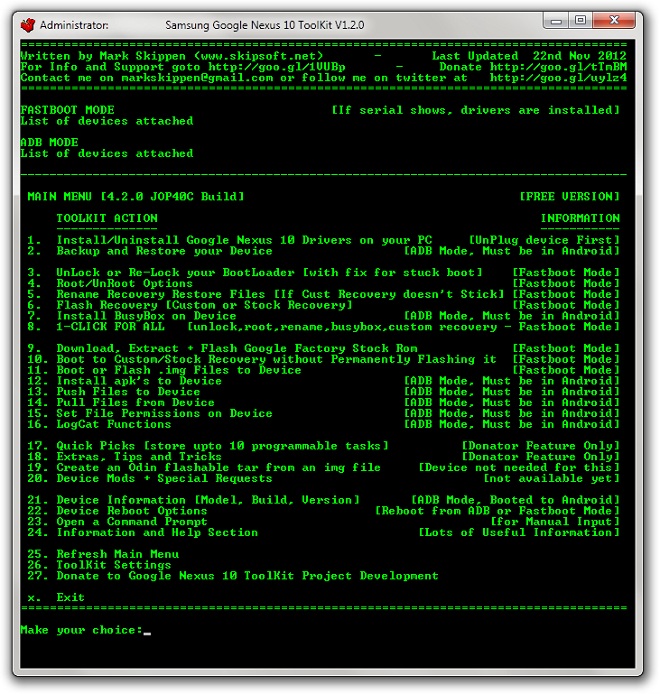This screenshot has height=694, width=660.
Task: Click option 3 'UnLock or Re-Lock your BootLoader'
Action: point(255,273)
